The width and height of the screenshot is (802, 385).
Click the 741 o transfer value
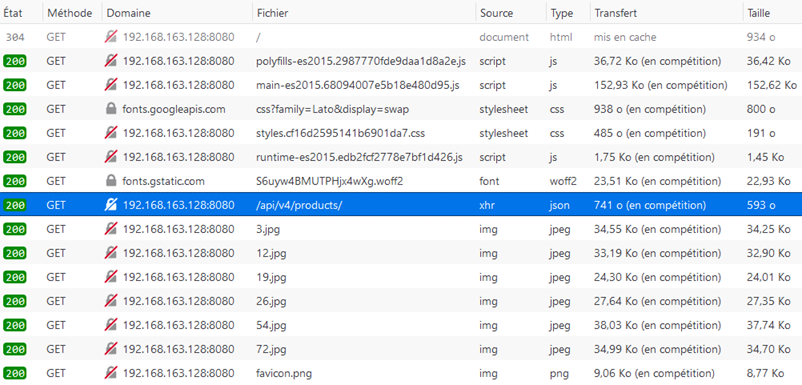(x=650, y=205)
